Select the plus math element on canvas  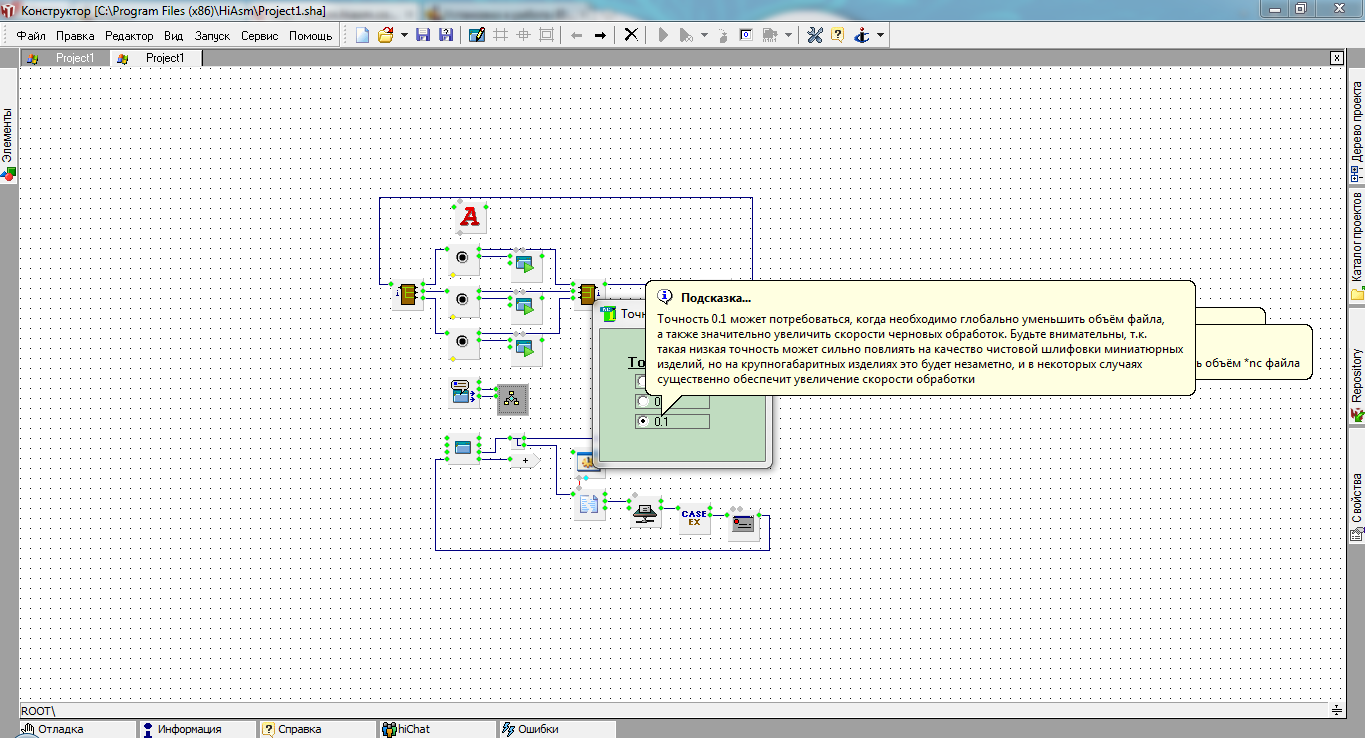click(525, 461)
